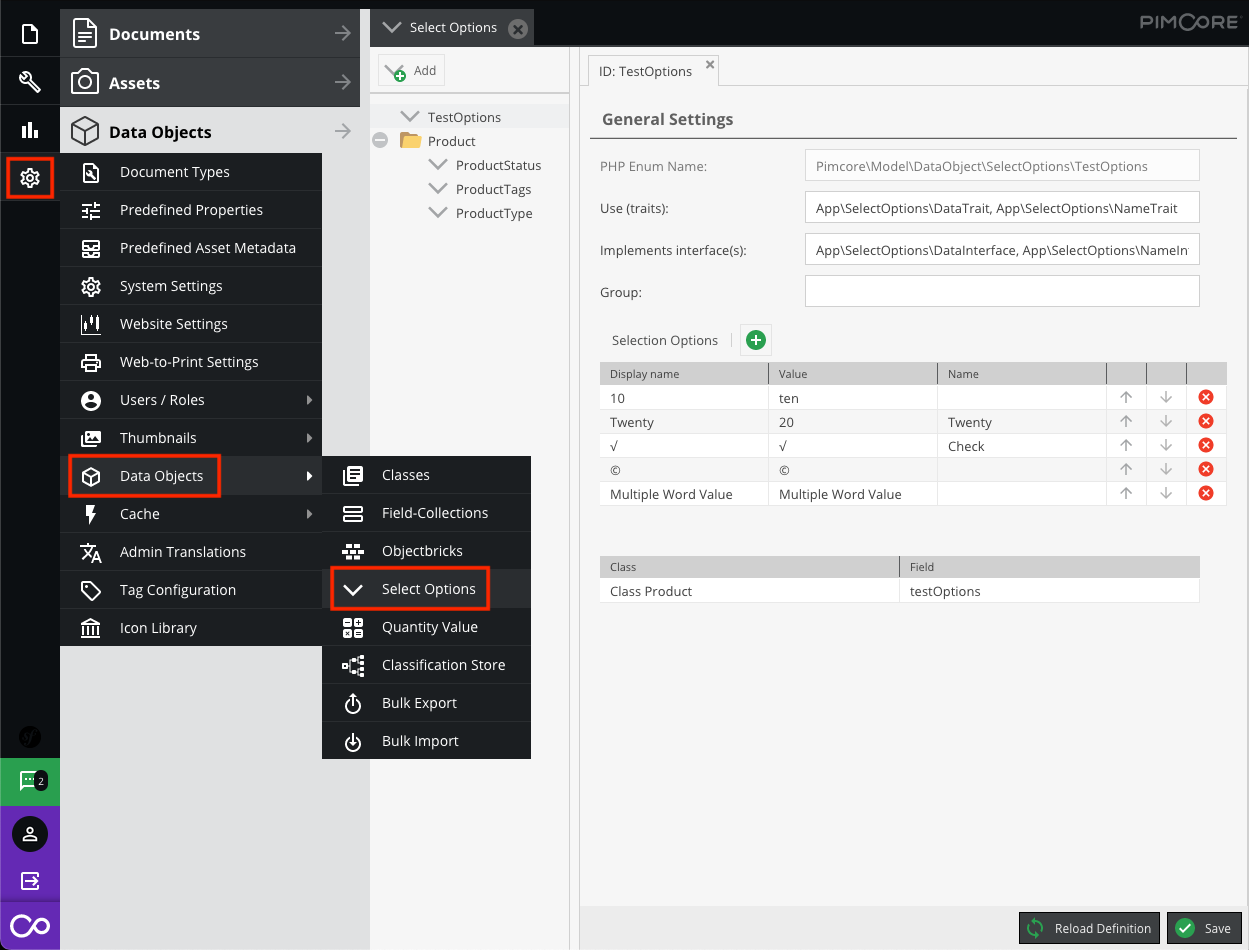
Task: Select ProductType tree item
Action: coord(494,213)
